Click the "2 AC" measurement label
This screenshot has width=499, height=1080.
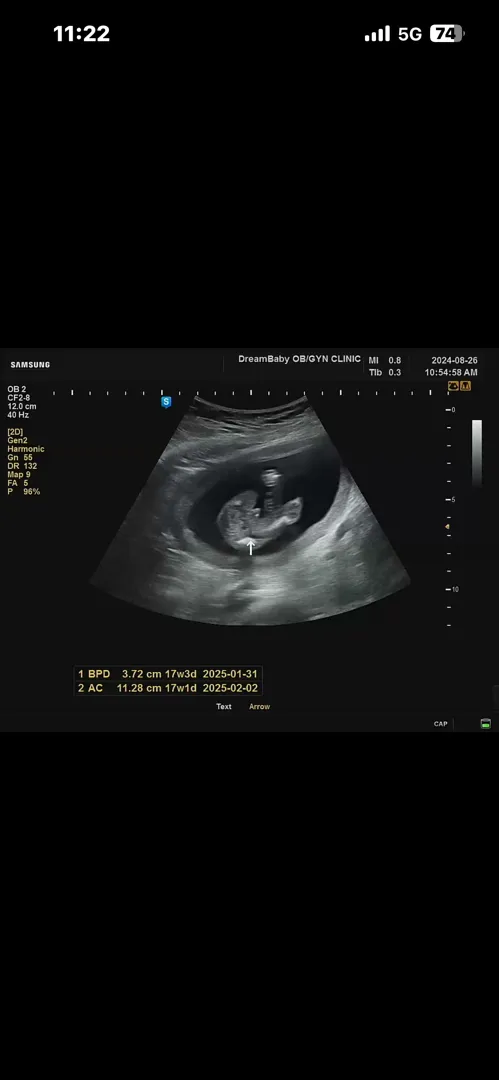click(90, 688)
